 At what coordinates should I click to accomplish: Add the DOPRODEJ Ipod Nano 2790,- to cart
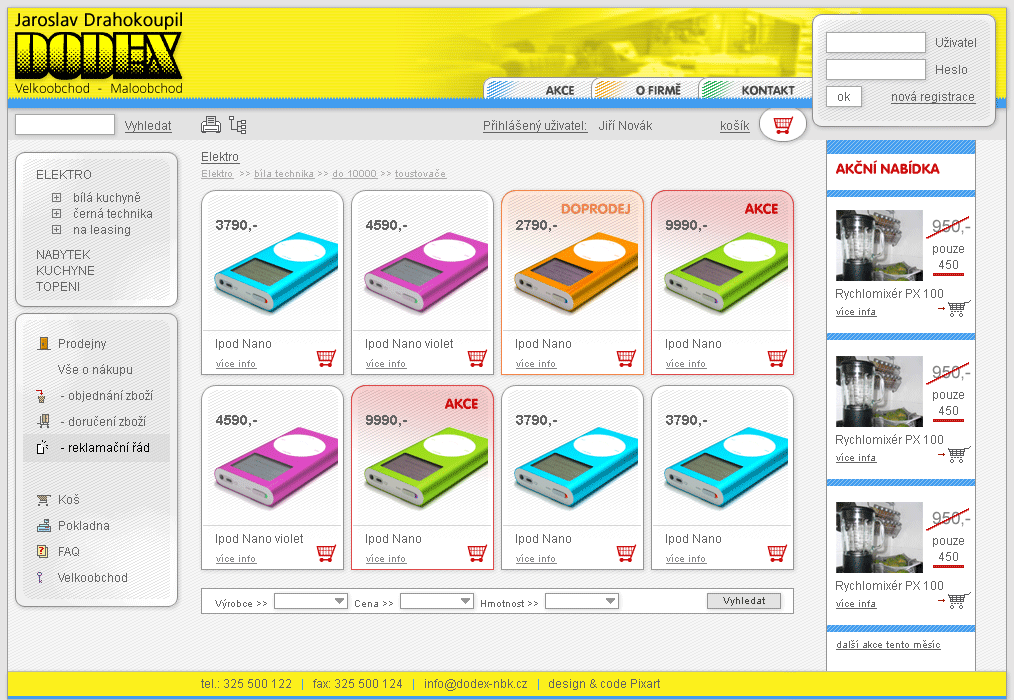(x=626, y=358)
